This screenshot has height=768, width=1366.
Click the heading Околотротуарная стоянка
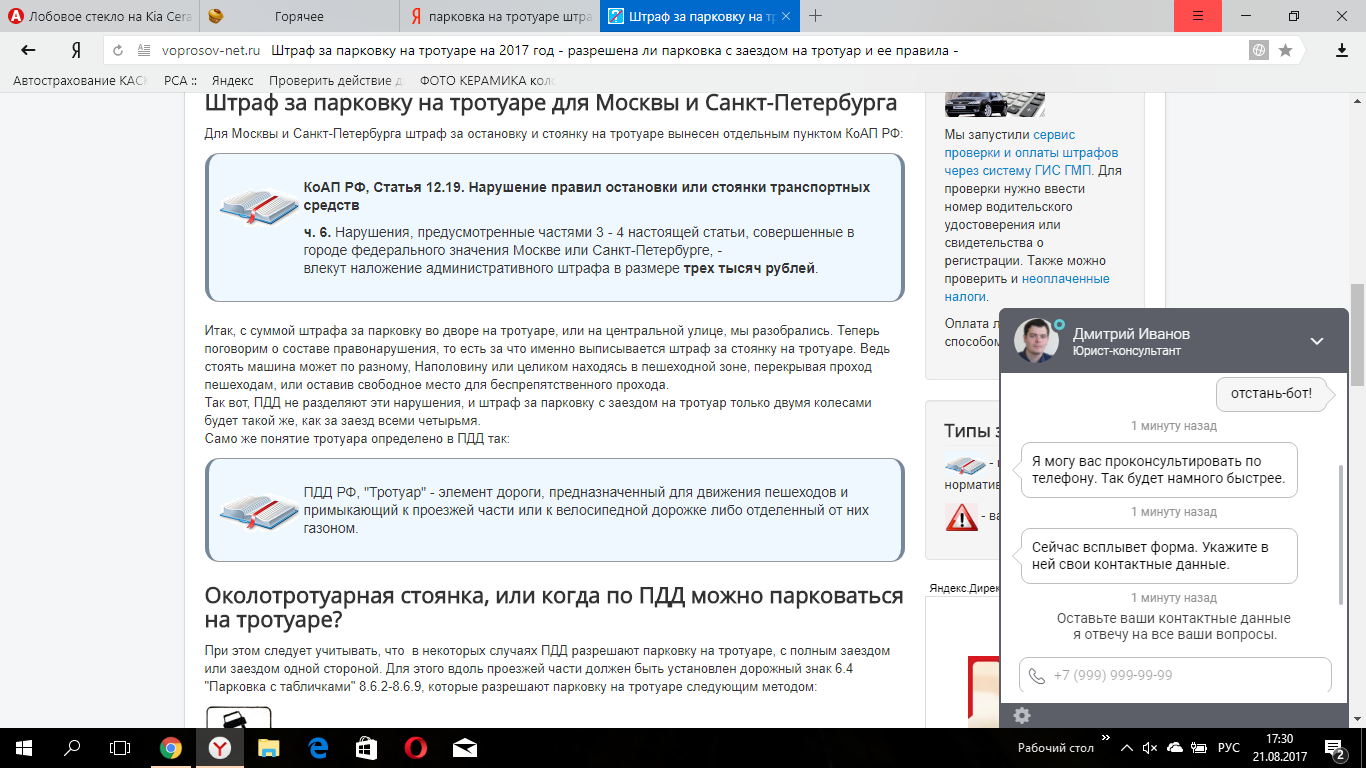554,608
